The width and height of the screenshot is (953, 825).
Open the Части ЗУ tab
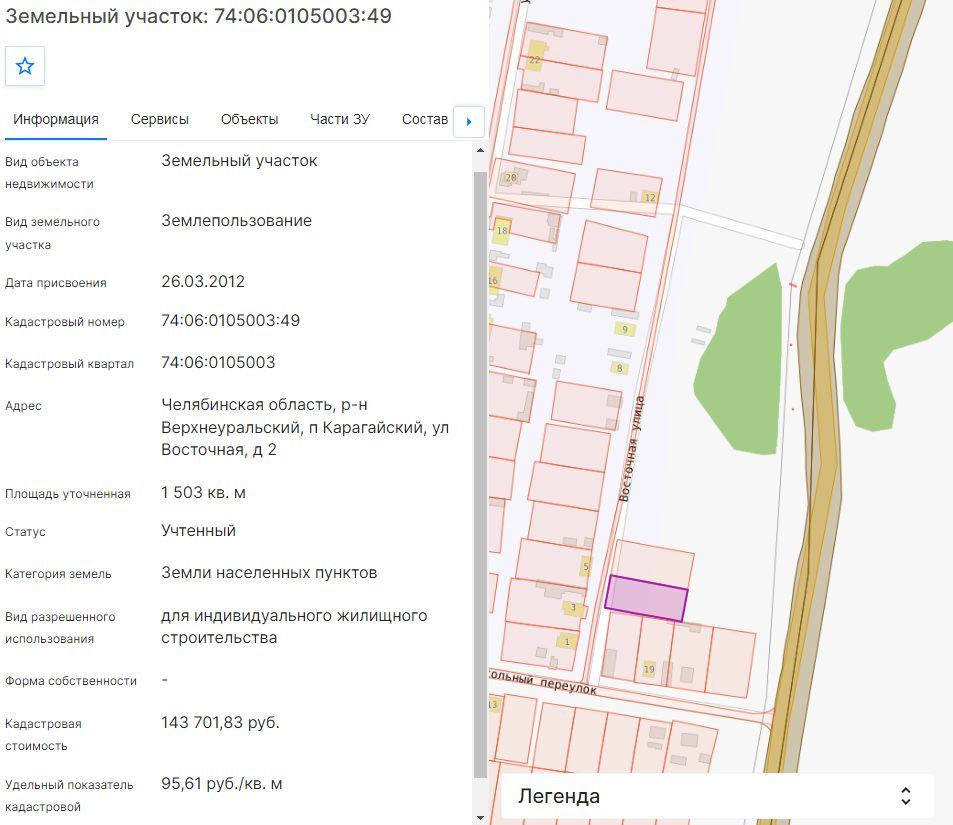340,119
